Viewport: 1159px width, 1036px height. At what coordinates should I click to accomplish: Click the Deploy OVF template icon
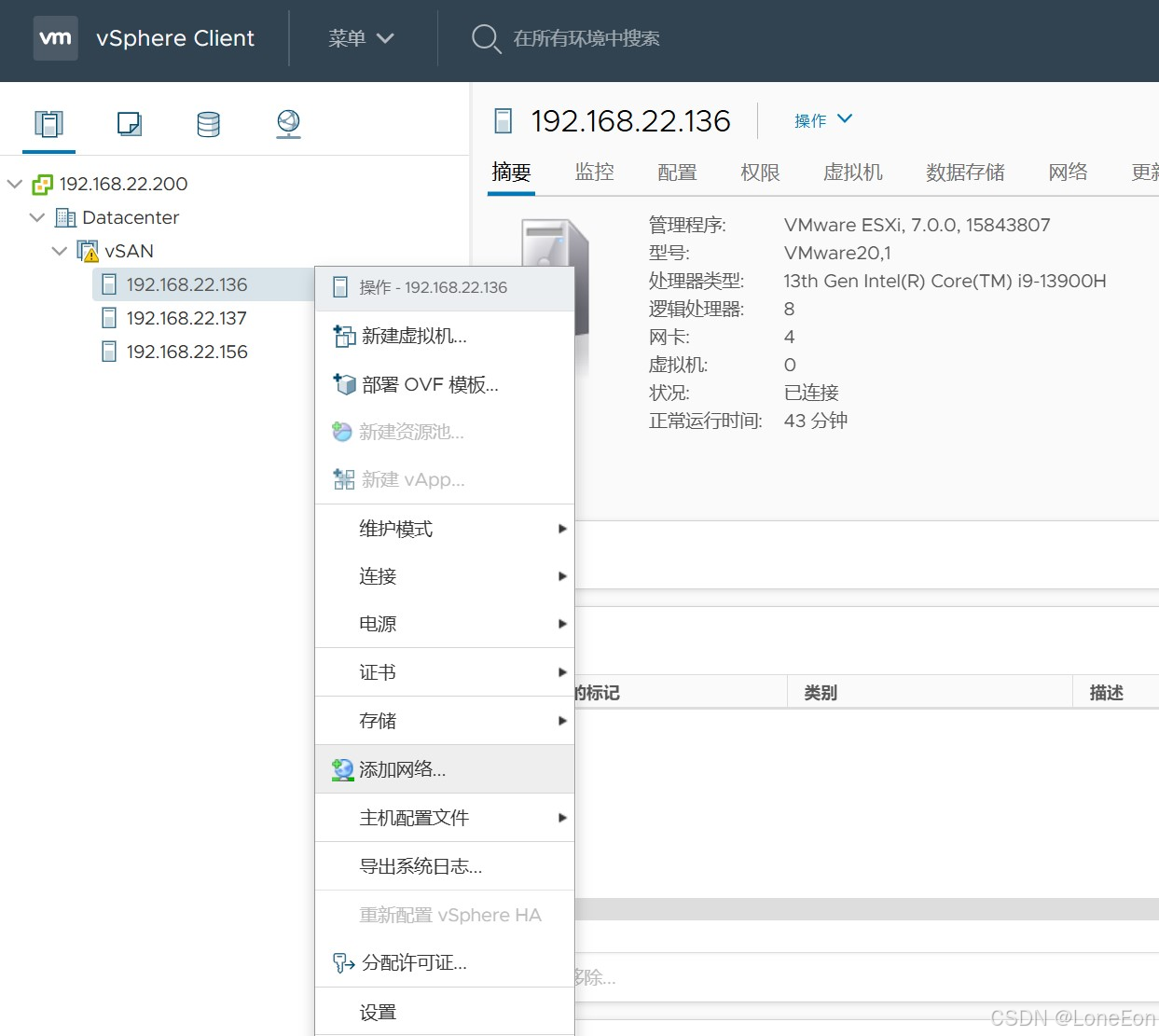[x=344, y=384]
